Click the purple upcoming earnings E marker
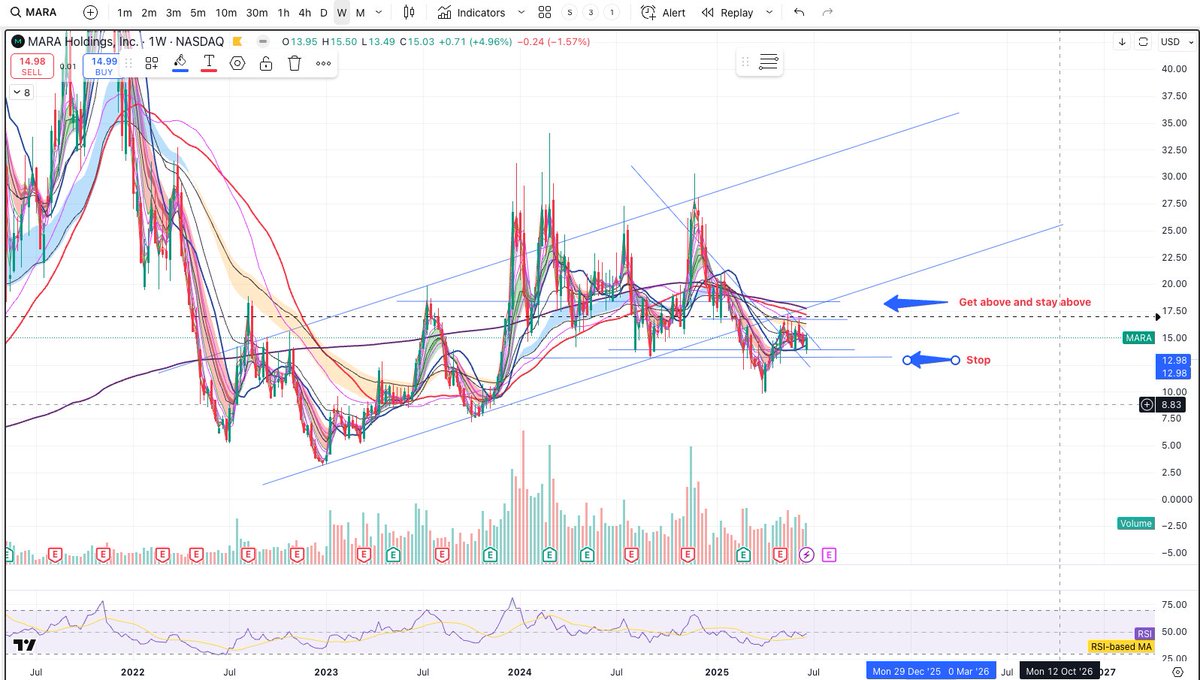 pyautogui.click(x=829, y=553)
